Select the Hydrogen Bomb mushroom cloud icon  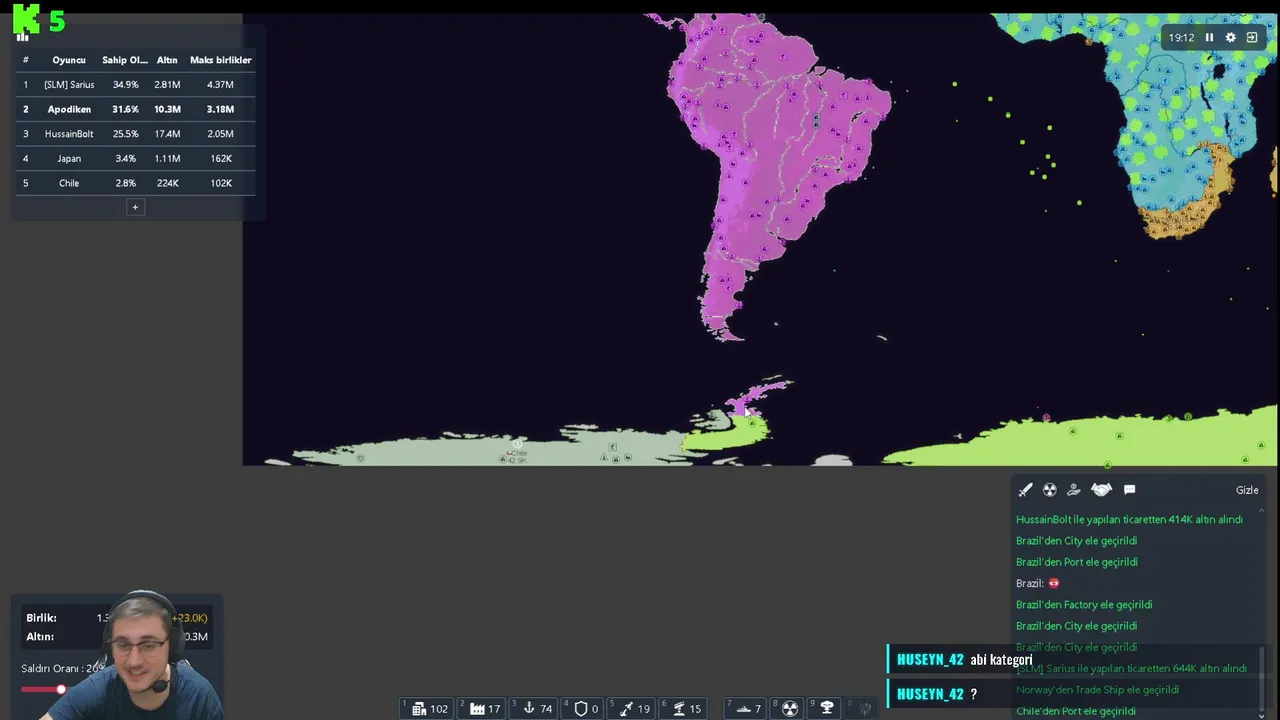click(x=827, y=708)
